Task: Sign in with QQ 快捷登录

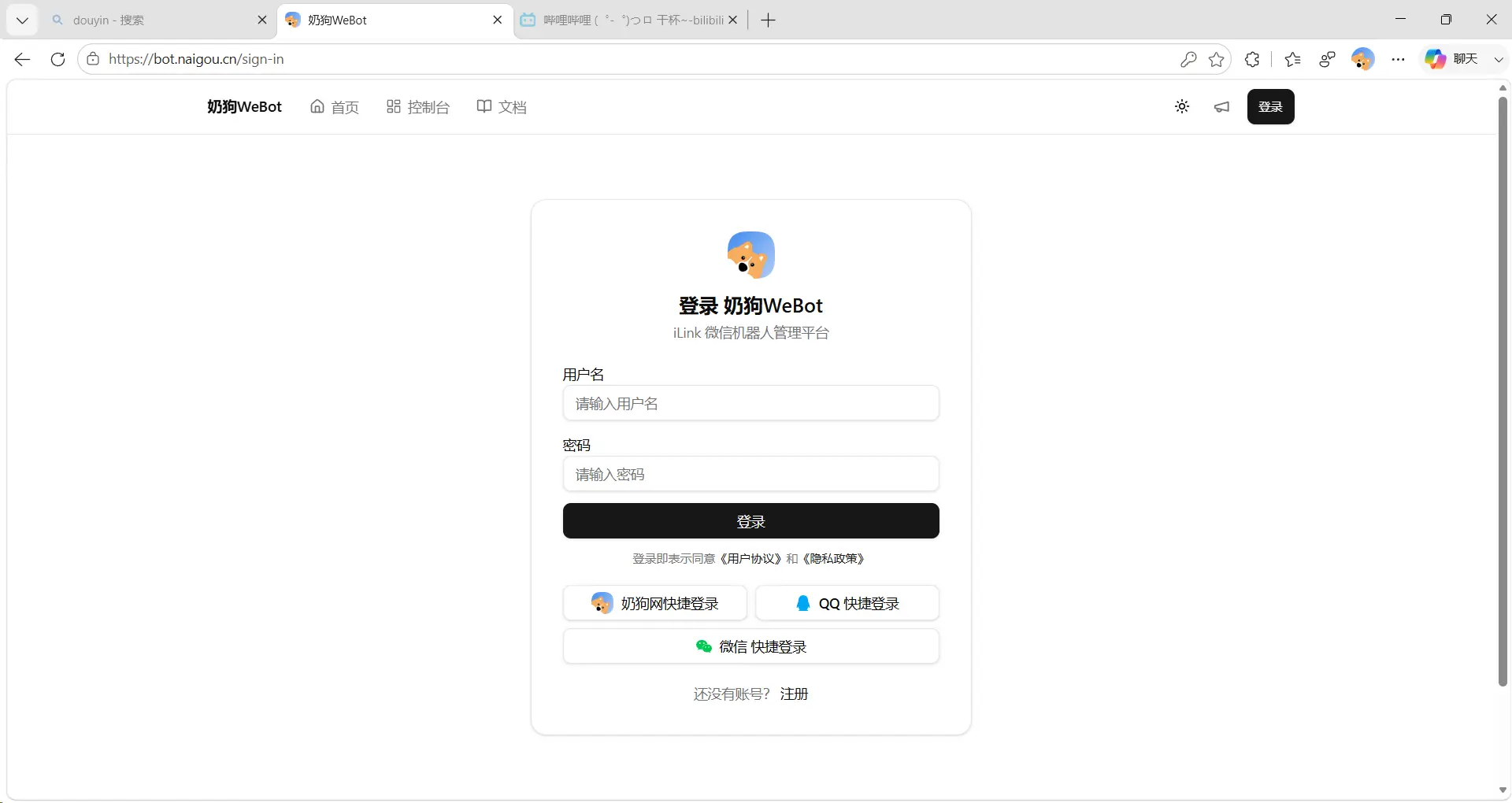Action: pos(847,603)
